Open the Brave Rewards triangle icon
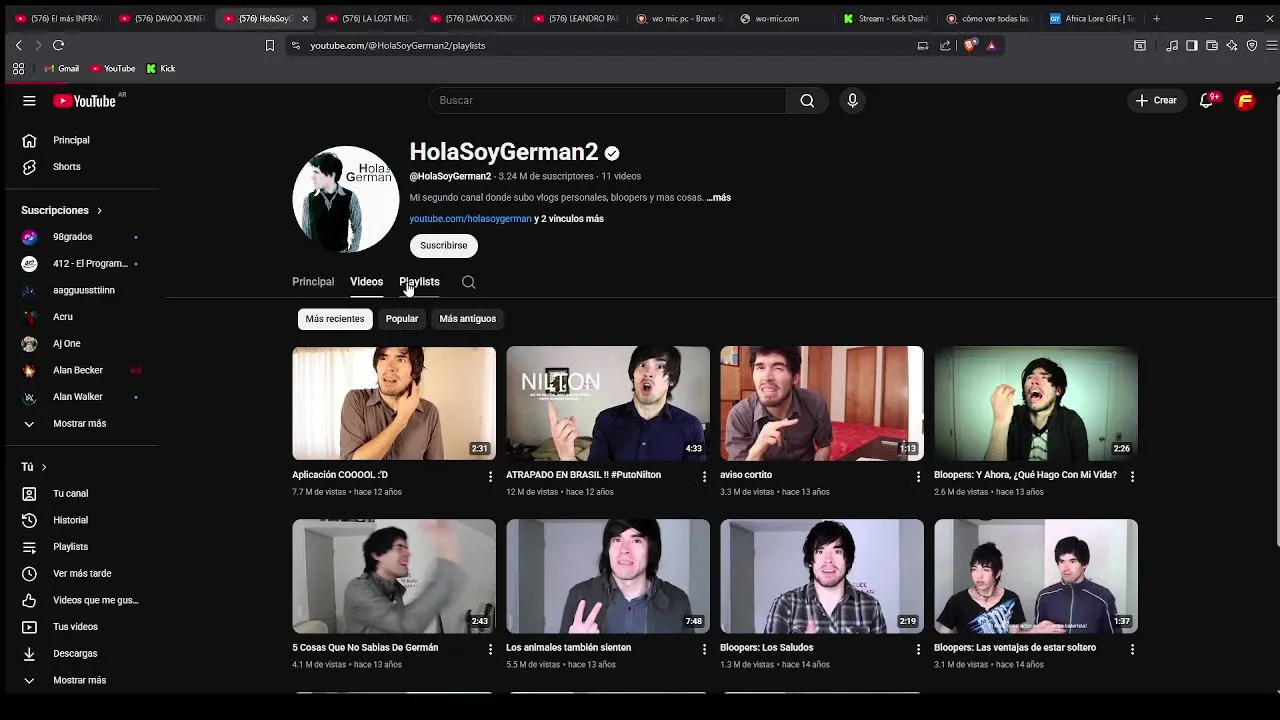 [x=991, y=45]
